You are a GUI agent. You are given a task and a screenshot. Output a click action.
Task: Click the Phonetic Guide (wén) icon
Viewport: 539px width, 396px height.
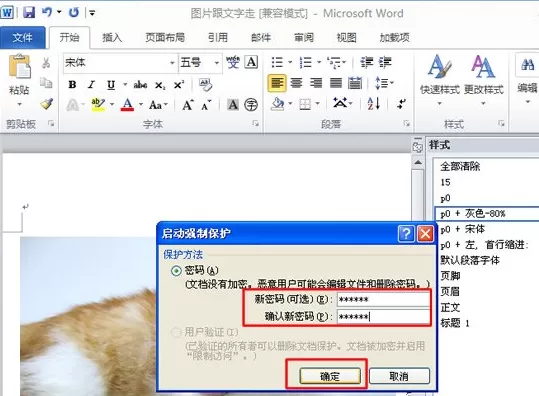coord(233,62)
